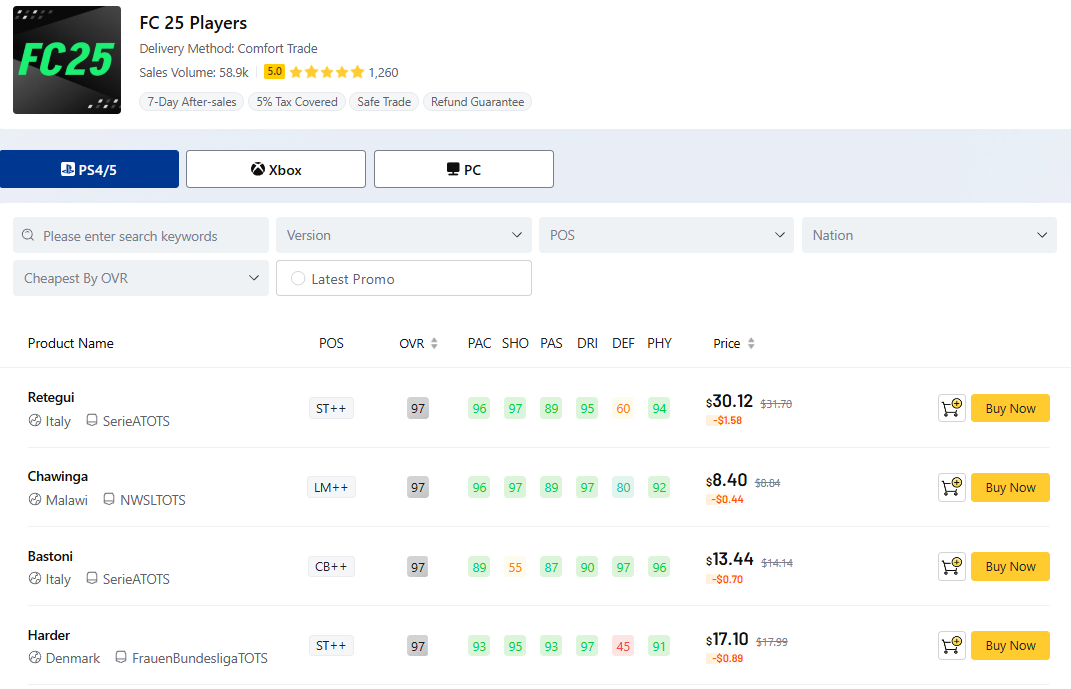1071x689 pixels.
Task: Click the Refund Guarantee tag
Action: coord(477,102)
